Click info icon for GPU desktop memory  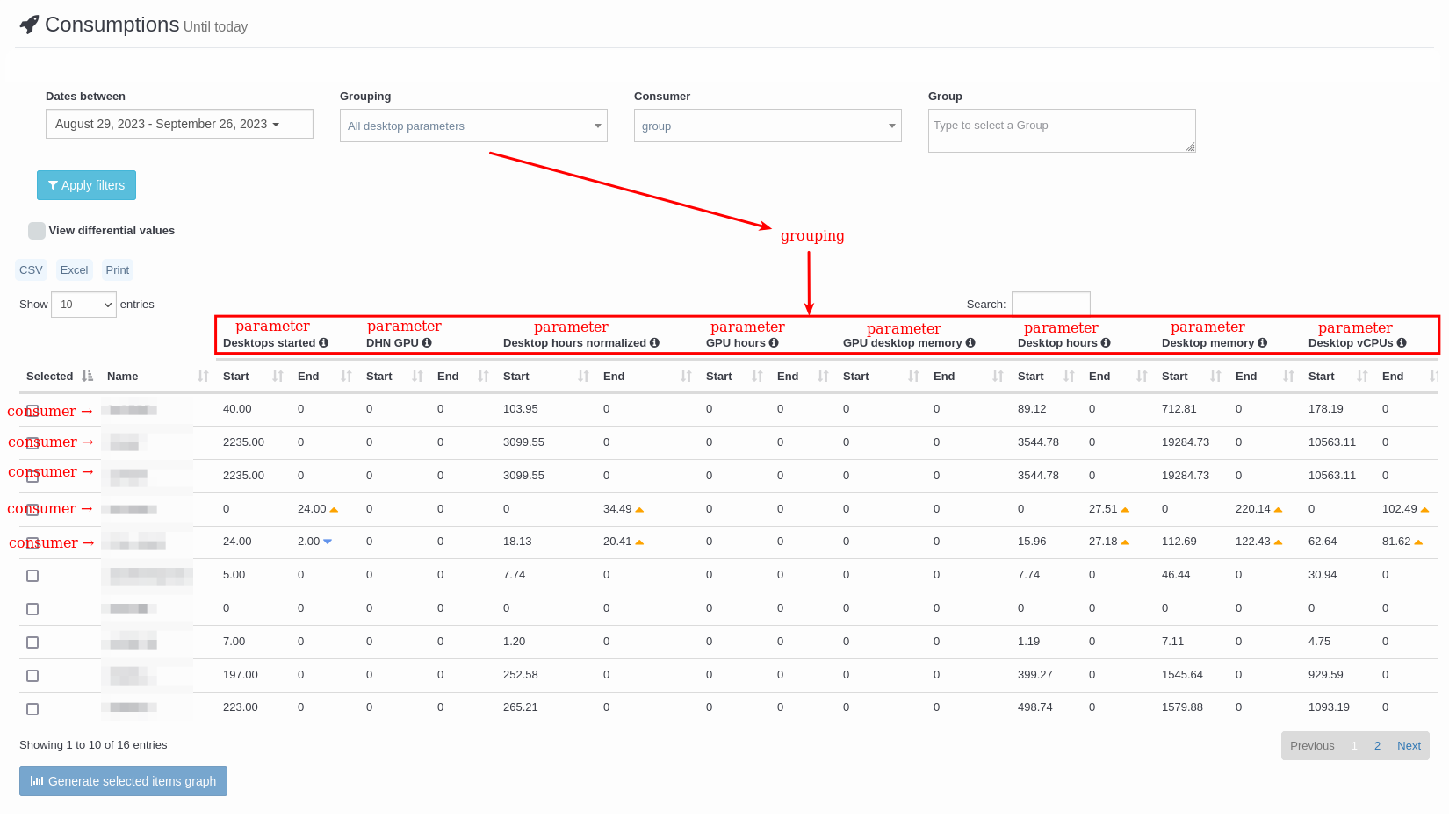coord(970,343)
